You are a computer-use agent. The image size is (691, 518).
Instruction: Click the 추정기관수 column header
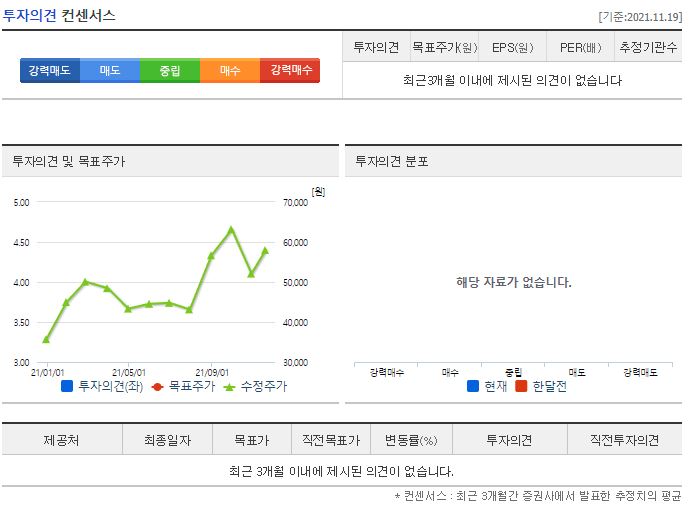(648, 47)
